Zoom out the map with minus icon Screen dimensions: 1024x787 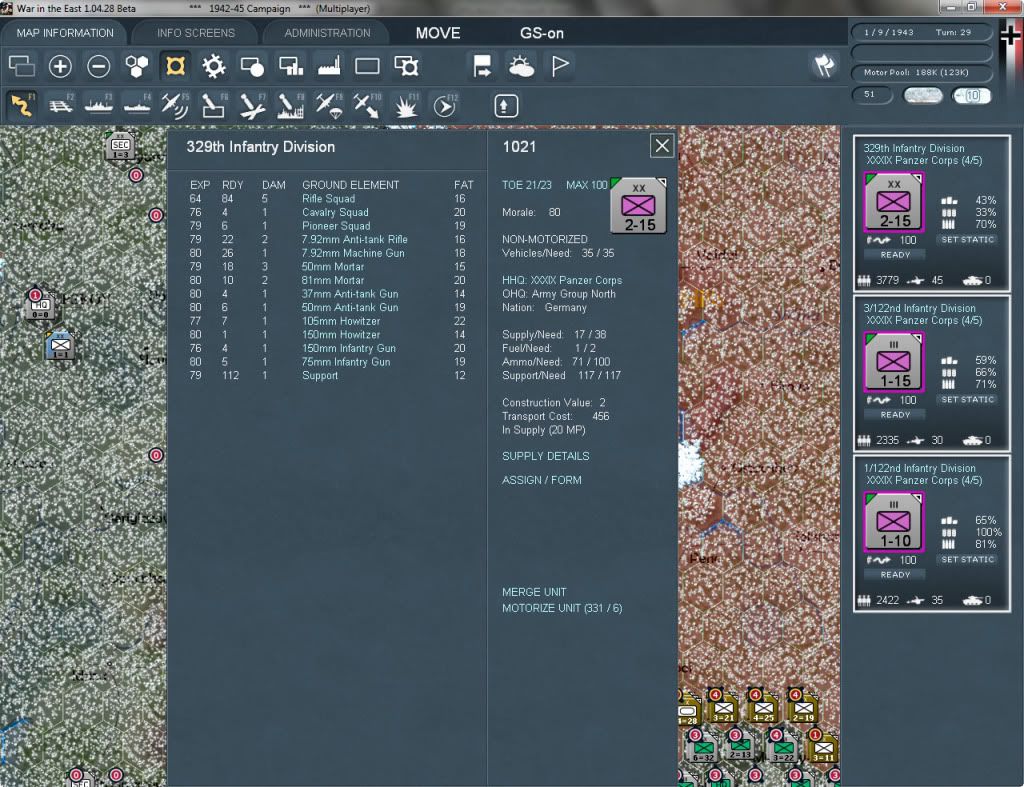tap(99, 66)
